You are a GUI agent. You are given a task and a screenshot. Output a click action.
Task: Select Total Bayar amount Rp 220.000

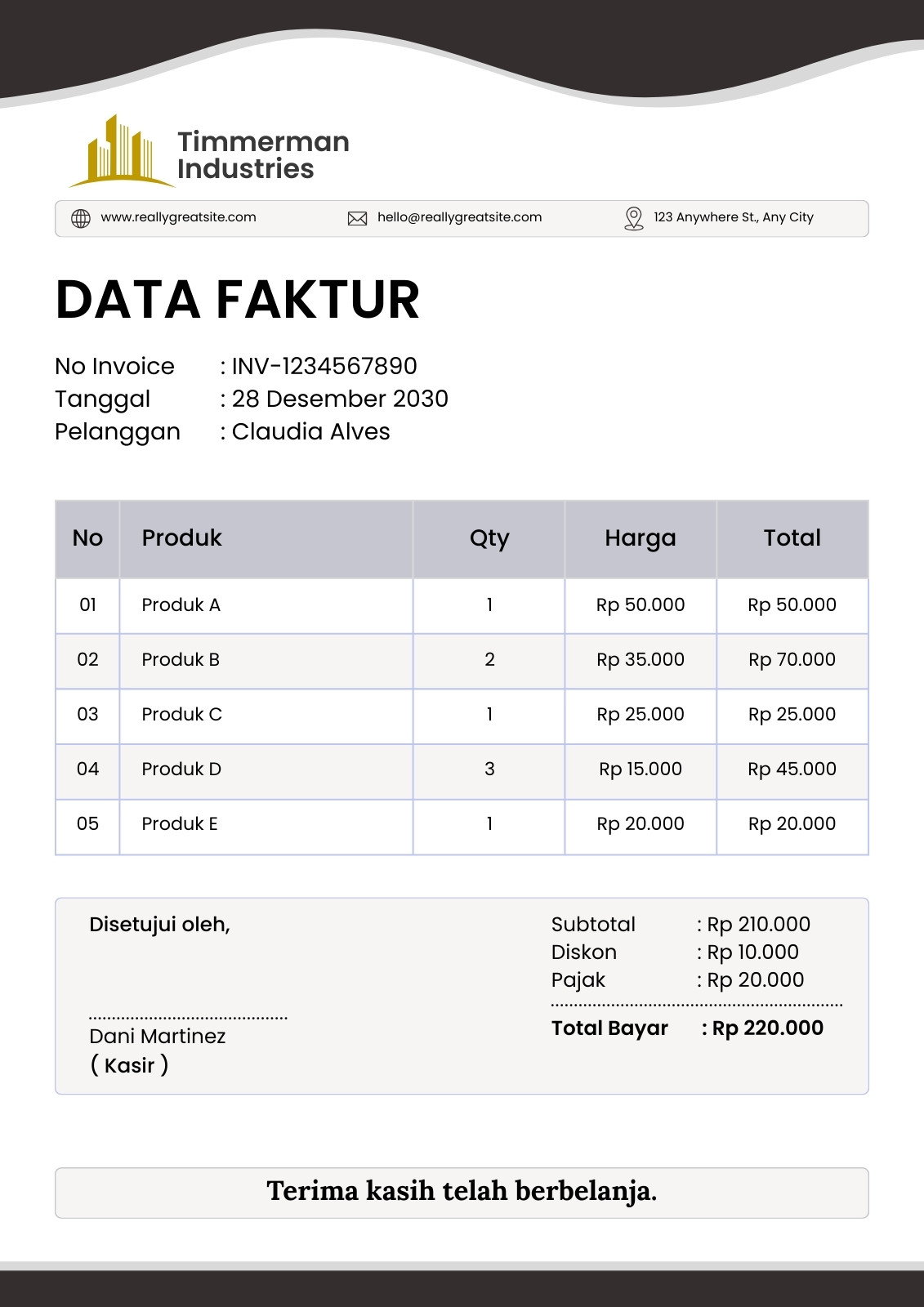coord(767,1028)
